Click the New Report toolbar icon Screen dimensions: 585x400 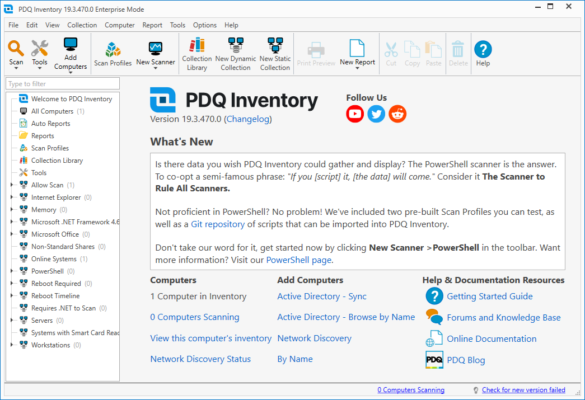point(357,48)
